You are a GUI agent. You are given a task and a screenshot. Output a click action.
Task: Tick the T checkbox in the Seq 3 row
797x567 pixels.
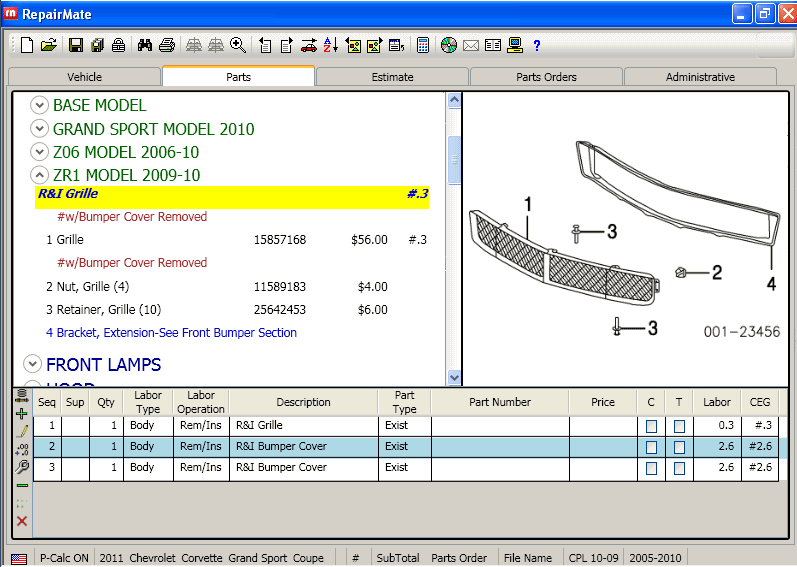[679, 468]
